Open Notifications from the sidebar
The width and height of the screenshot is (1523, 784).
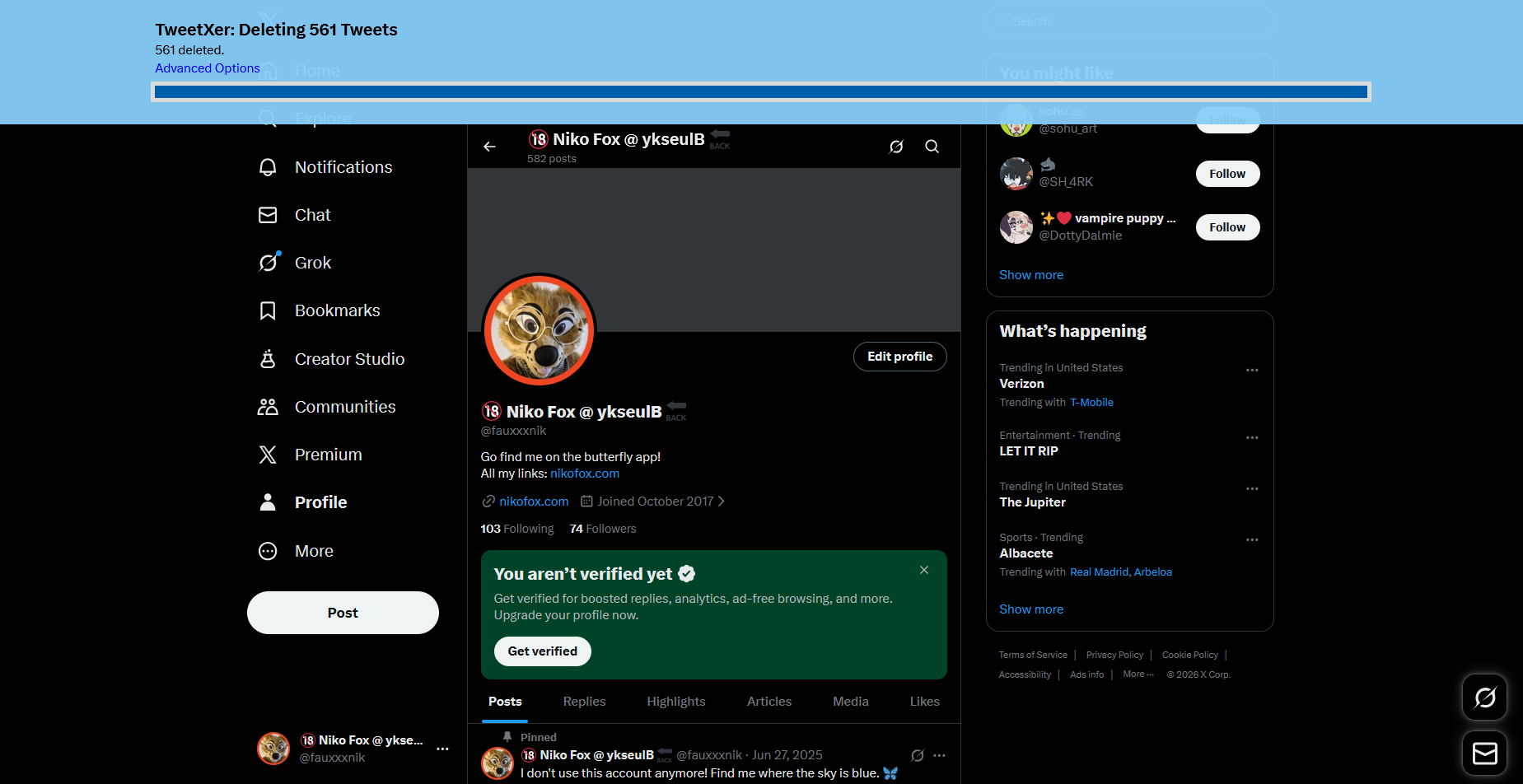343,167
